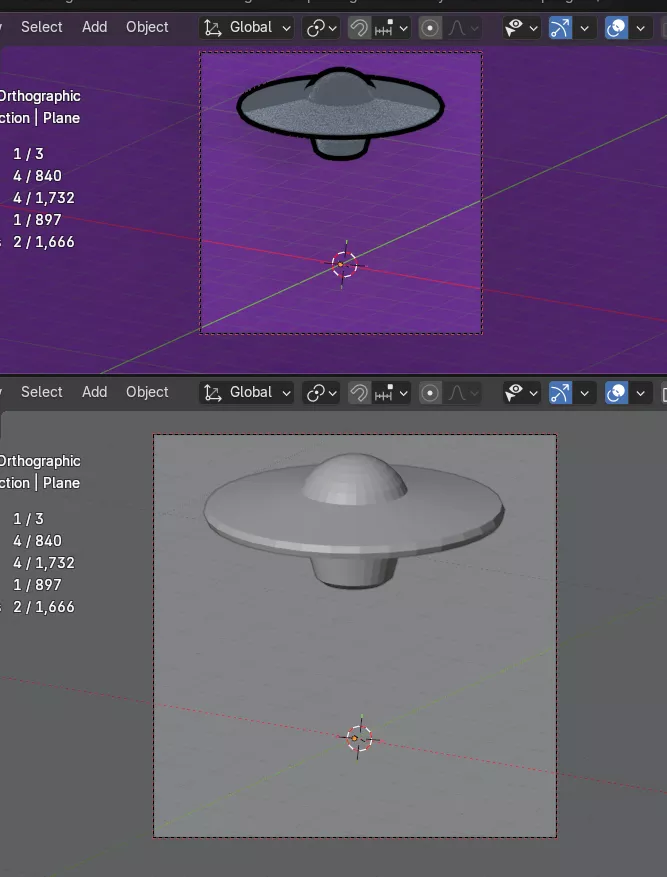Toggle Show Overlays button in top viewport
Image resolution: width=667 pixels, height=877 pixels.
coord(616,28)
